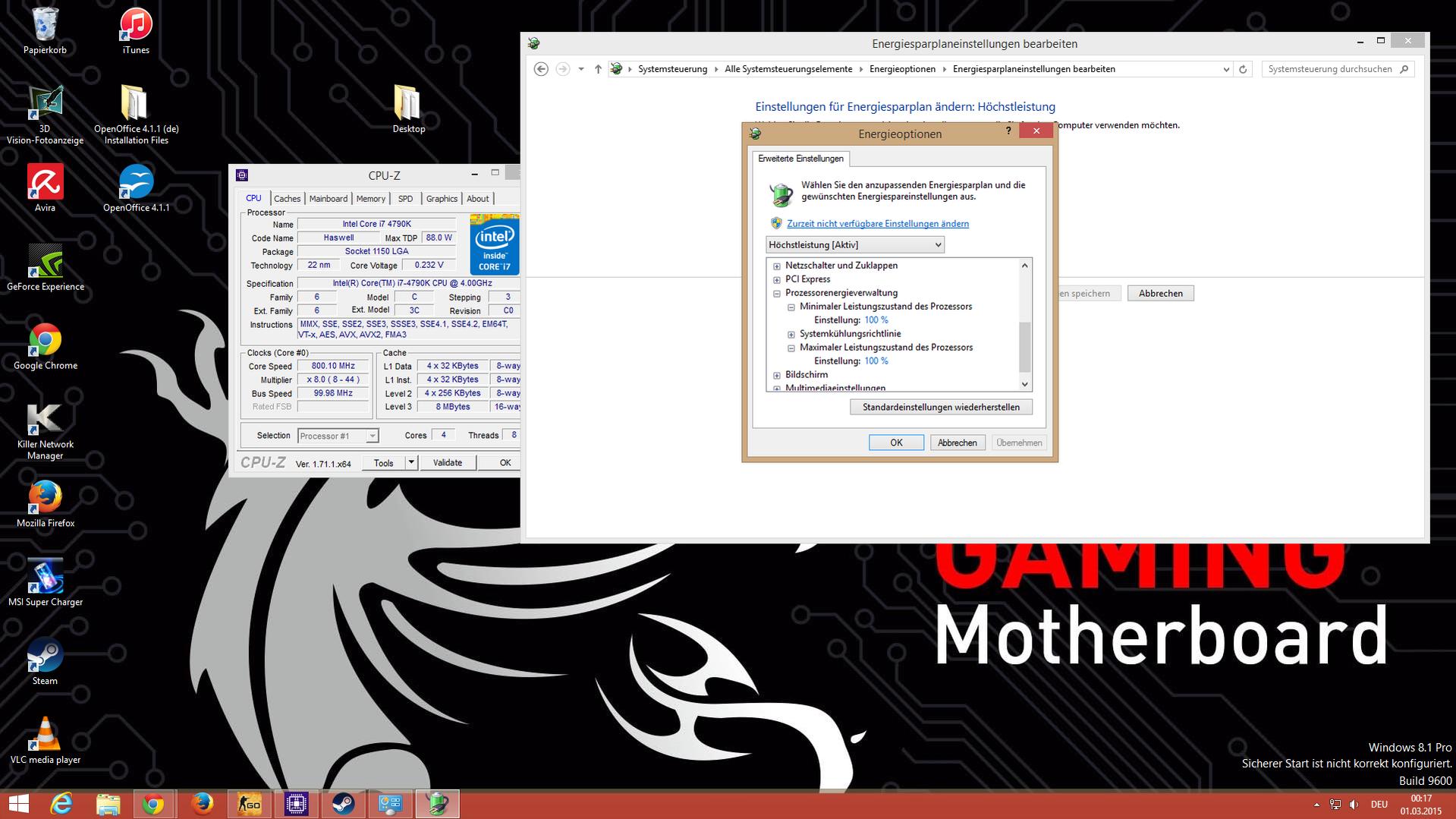Open the Höchstleistung [Aktiv] plan dropdown
This screenshot has width=1456, height=819.
pos(855,244)
